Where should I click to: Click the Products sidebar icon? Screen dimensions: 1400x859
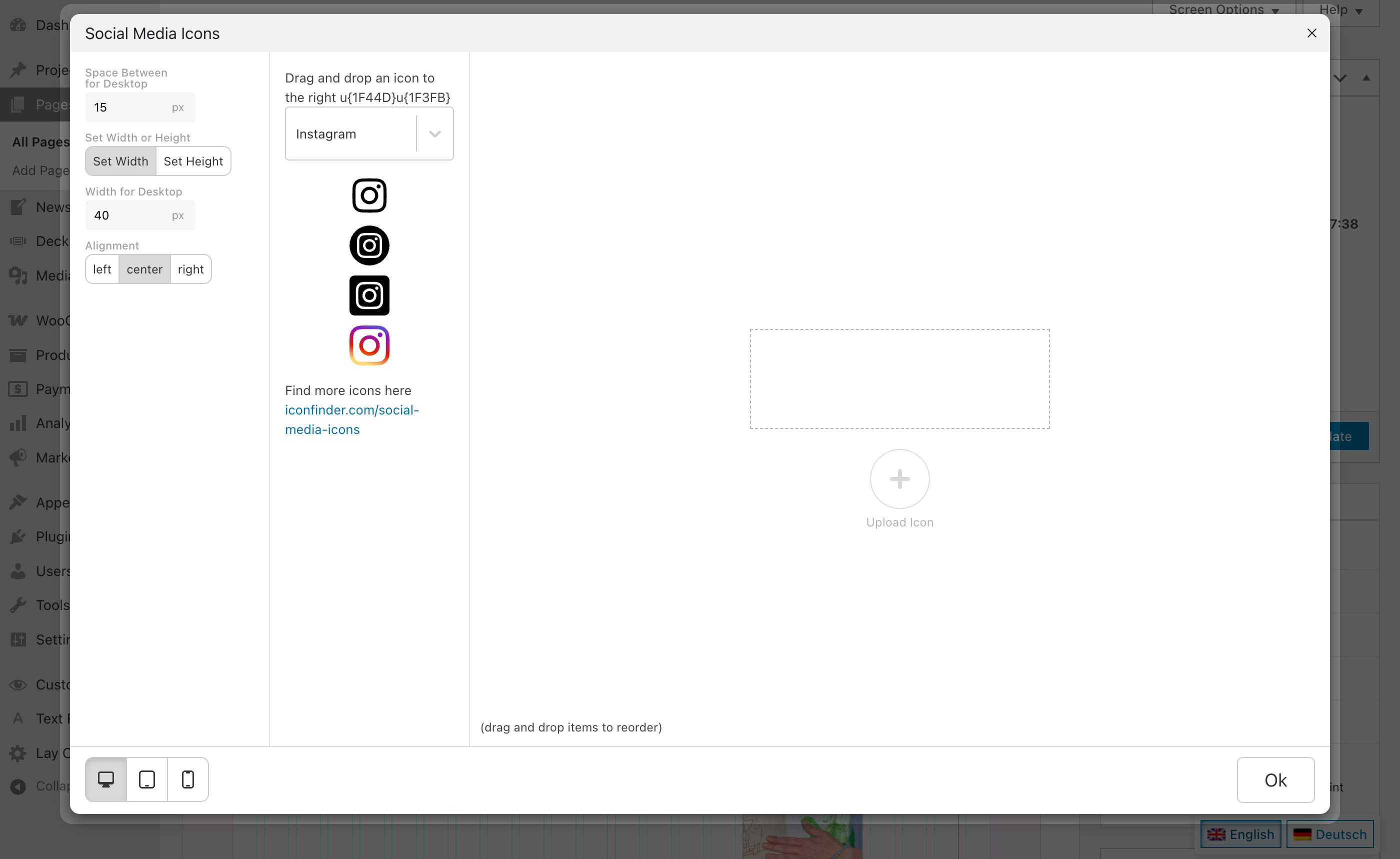tap(18, 355)
